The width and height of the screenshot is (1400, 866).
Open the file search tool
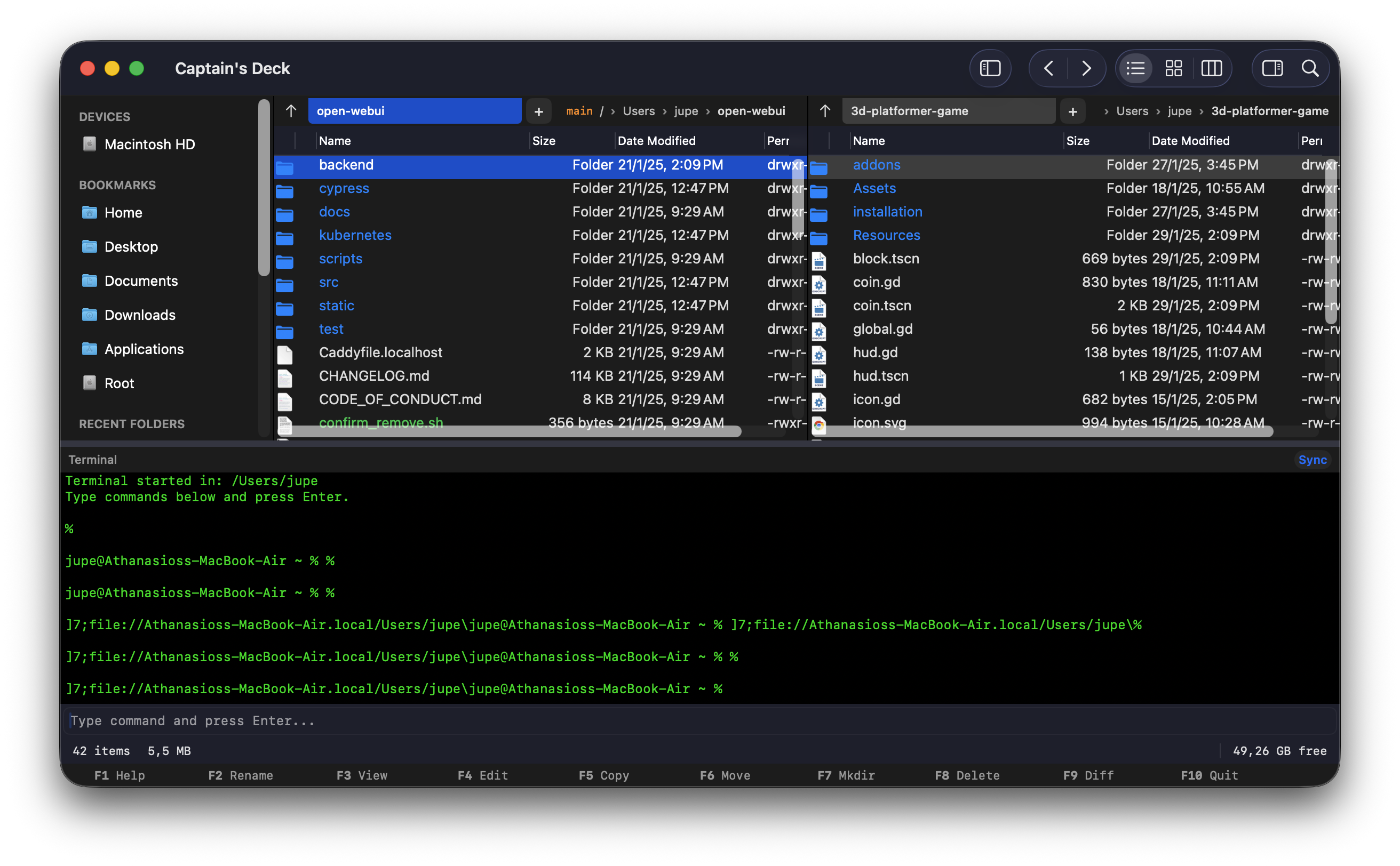[x=1310, y=68]
